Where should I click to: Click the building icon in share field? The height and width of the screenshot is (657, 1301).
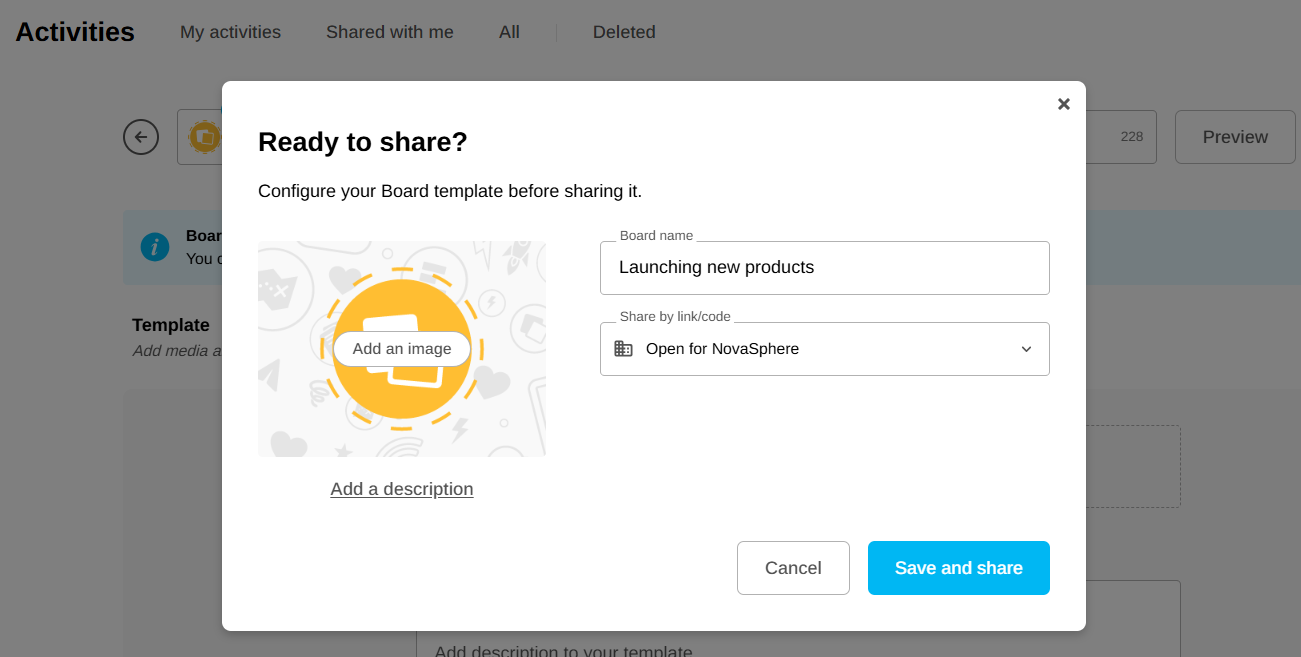coord(623,349)
